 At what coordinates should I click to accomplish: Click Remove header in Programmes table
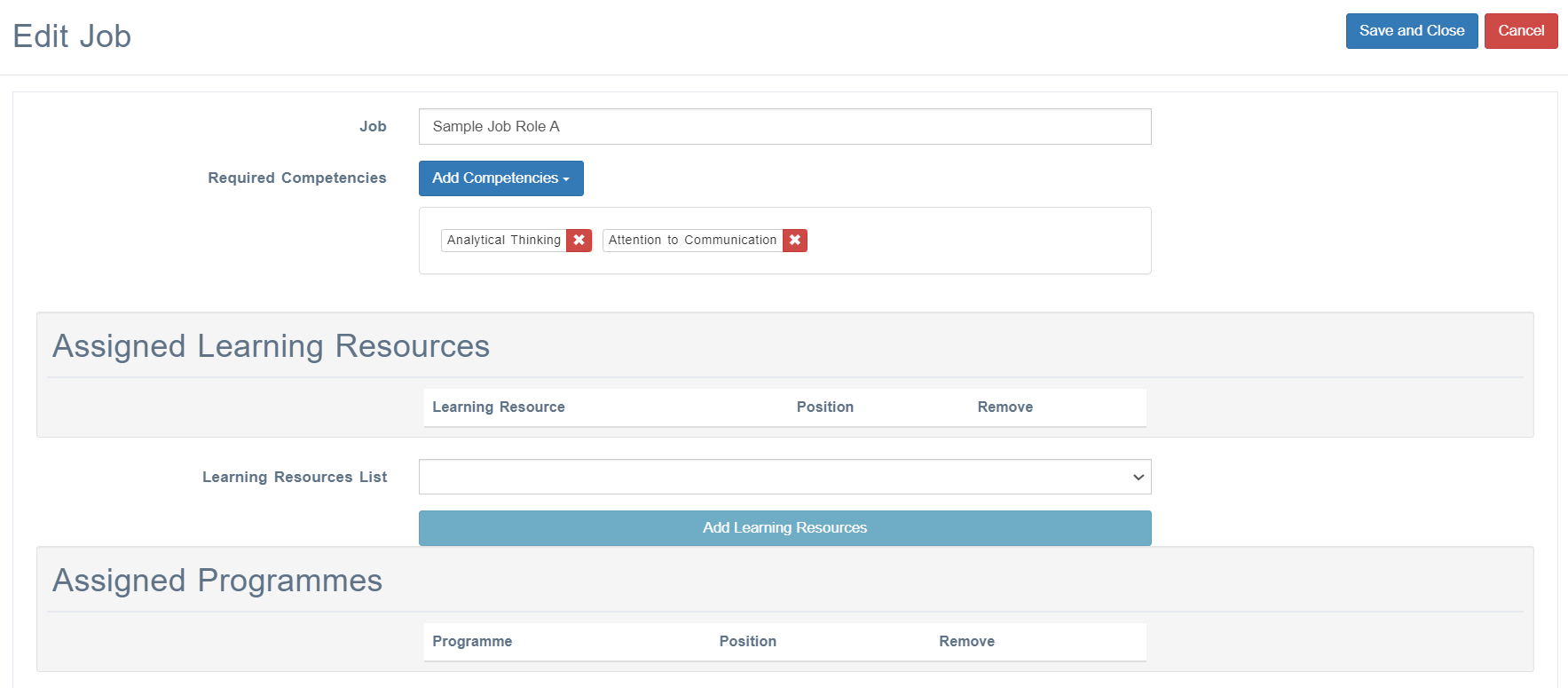point(967,642)
